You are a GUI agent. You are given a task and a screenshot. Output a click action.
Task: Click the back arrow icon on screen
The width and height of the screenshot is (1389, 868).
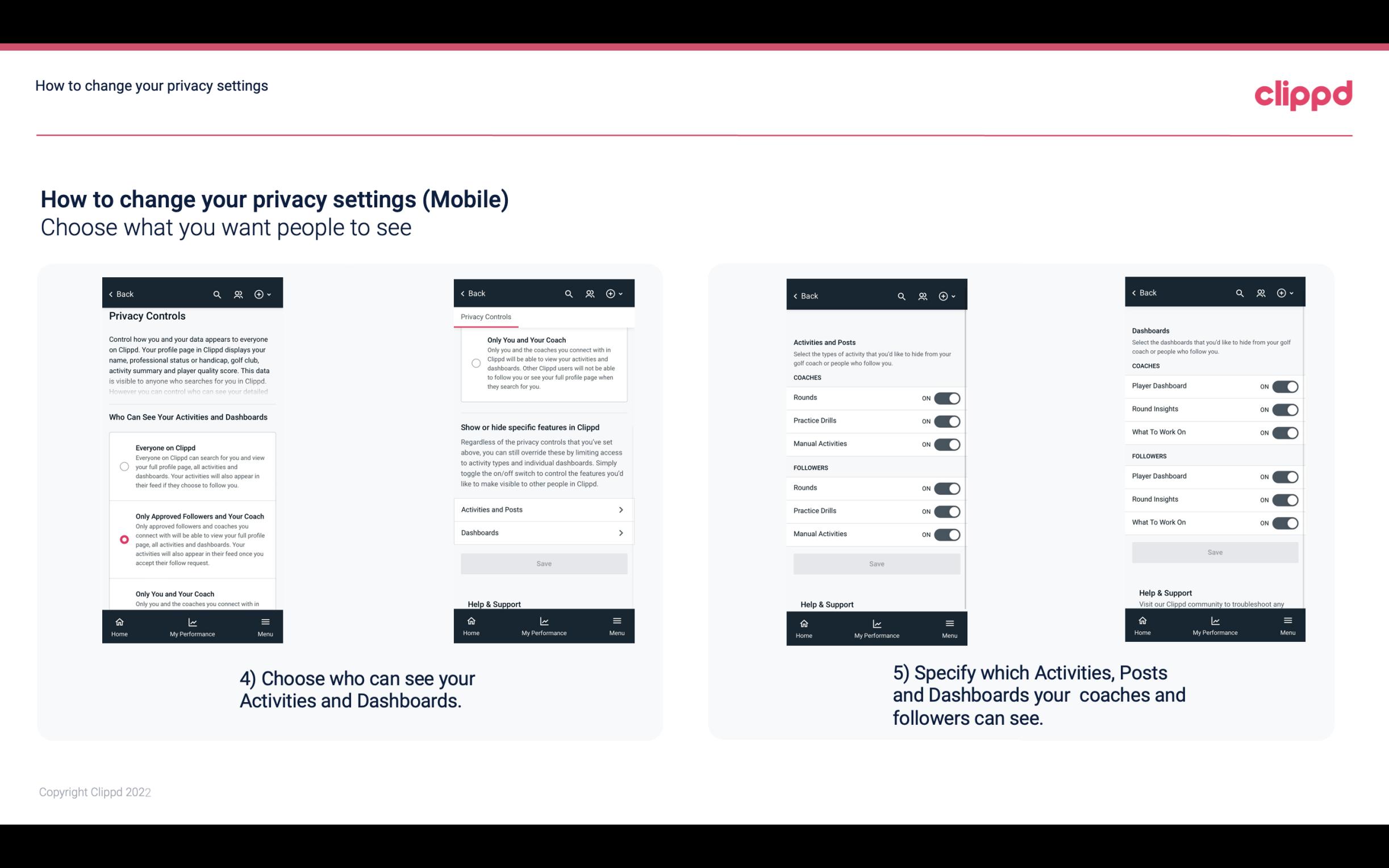(x=111, y=294)
